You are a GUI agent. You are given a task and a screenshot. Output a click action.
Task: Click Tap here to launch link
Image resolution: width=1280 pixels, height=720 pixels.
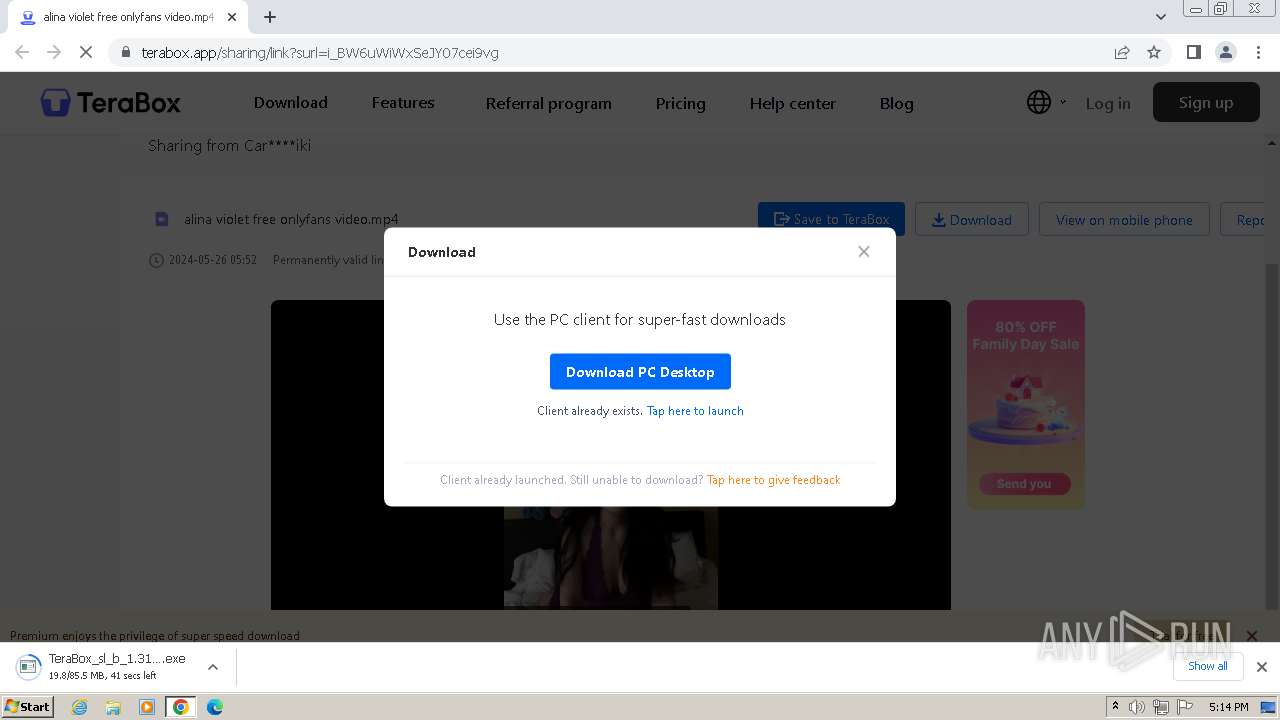coord(695,411)
